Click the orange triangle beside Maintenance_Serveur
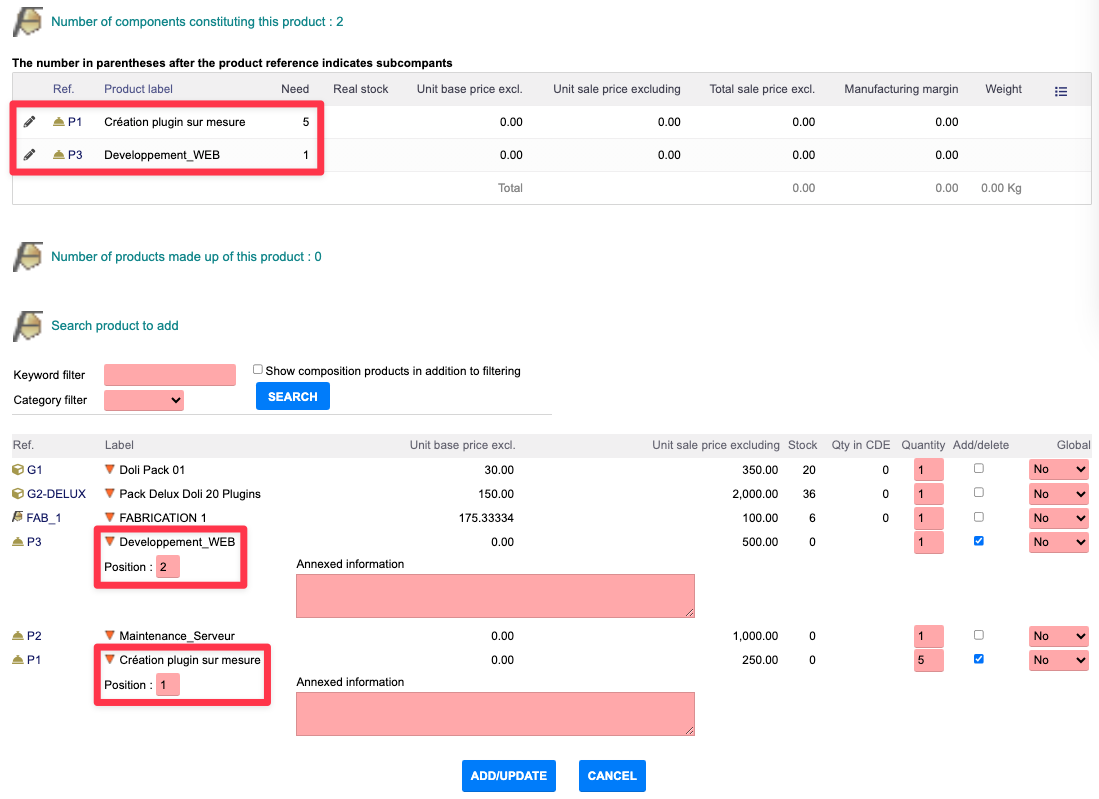 point(110,635)
